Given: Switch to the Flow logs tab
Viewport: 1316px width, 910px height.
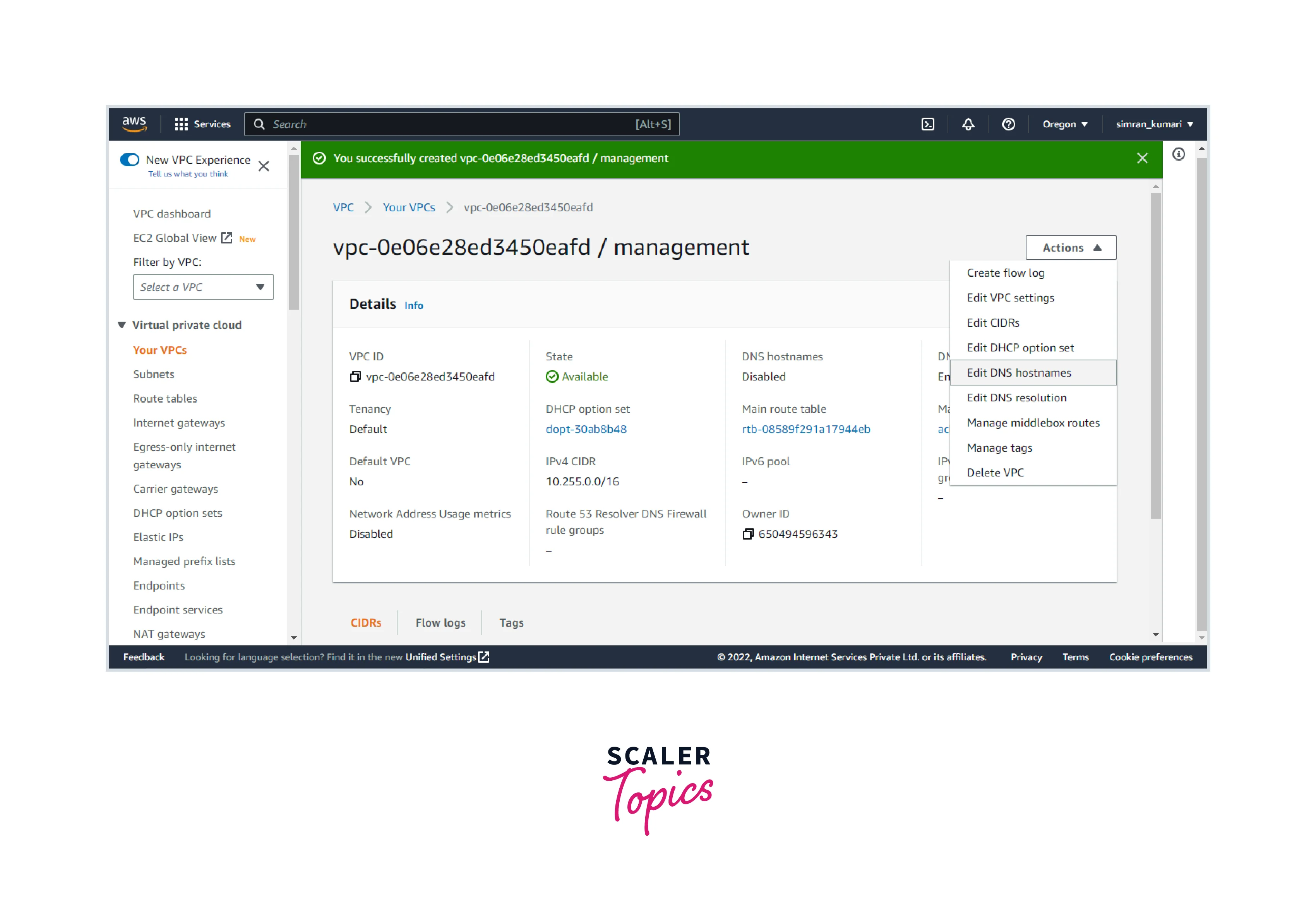Looking at the screenshot, I should 440,623.
